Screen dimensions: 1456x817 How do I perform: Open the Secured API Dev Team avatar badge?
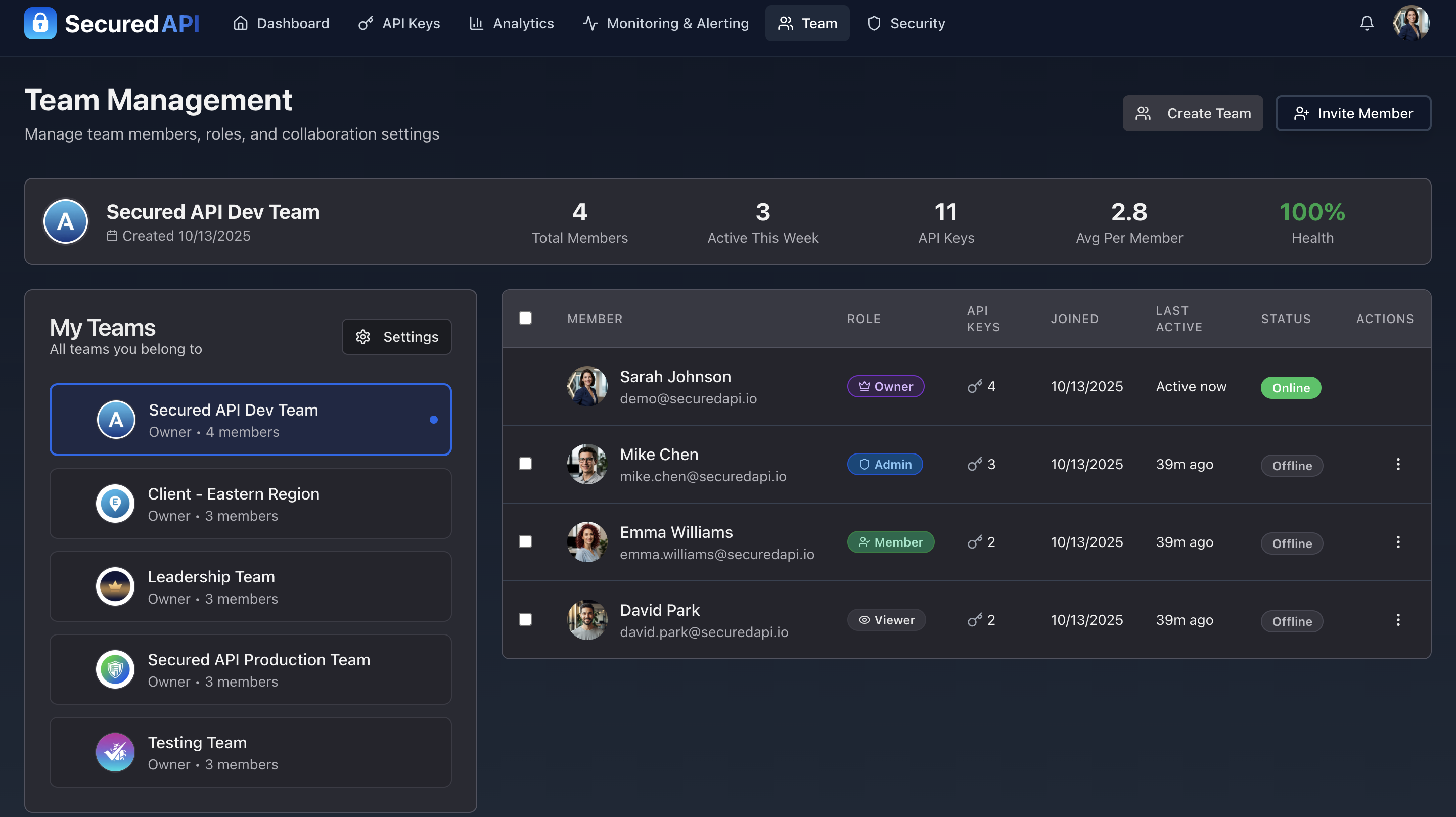pos(66,221)
